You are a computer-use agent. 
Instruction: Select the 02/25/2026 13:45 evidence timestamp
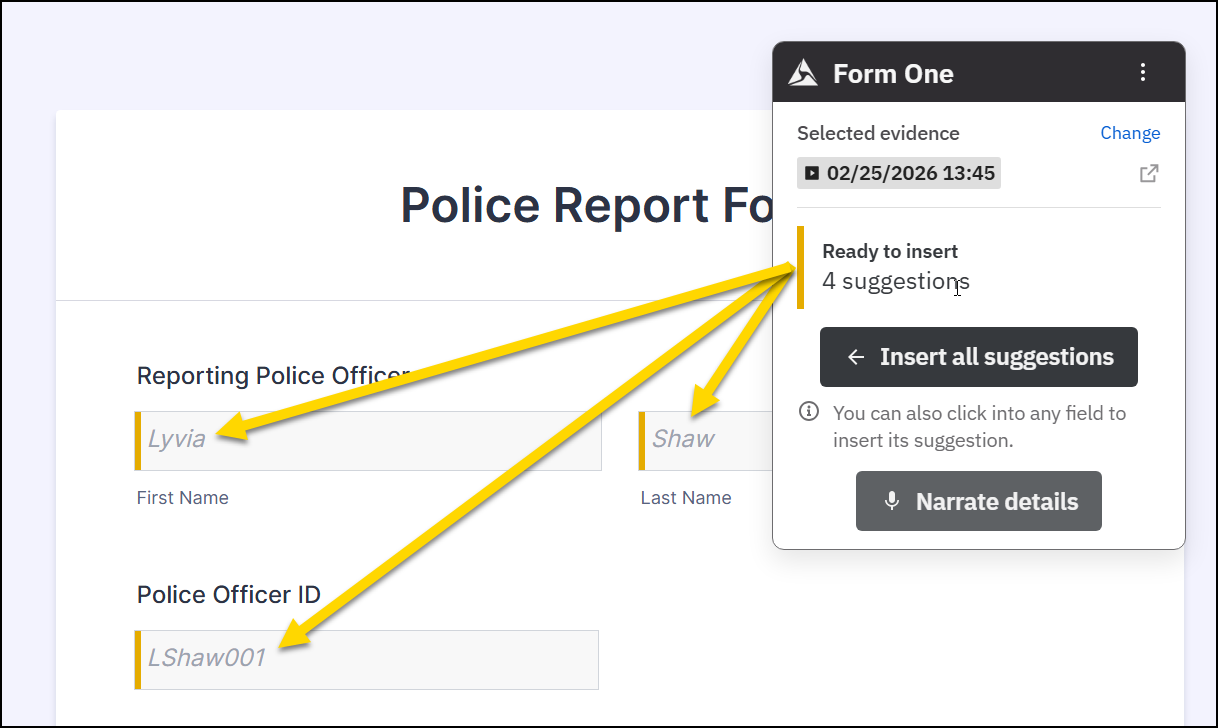pos(910,173)
